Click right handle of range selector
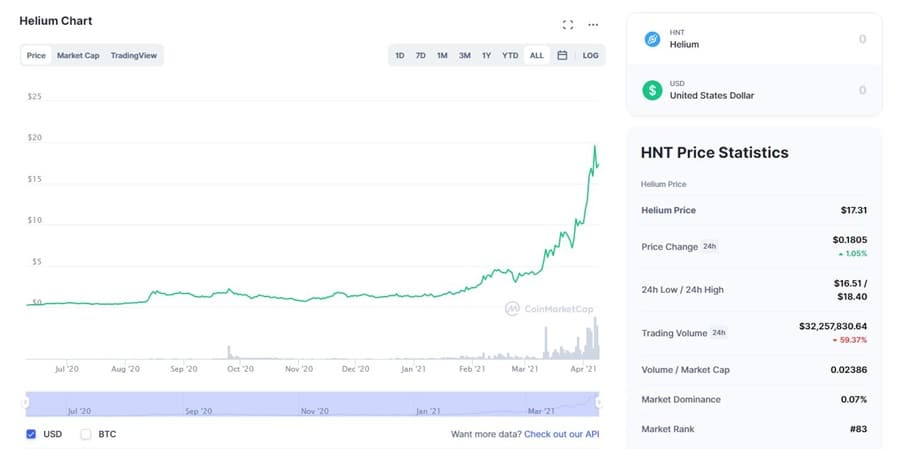This screenshot has height=449, width=900. (x=598, y=403)
